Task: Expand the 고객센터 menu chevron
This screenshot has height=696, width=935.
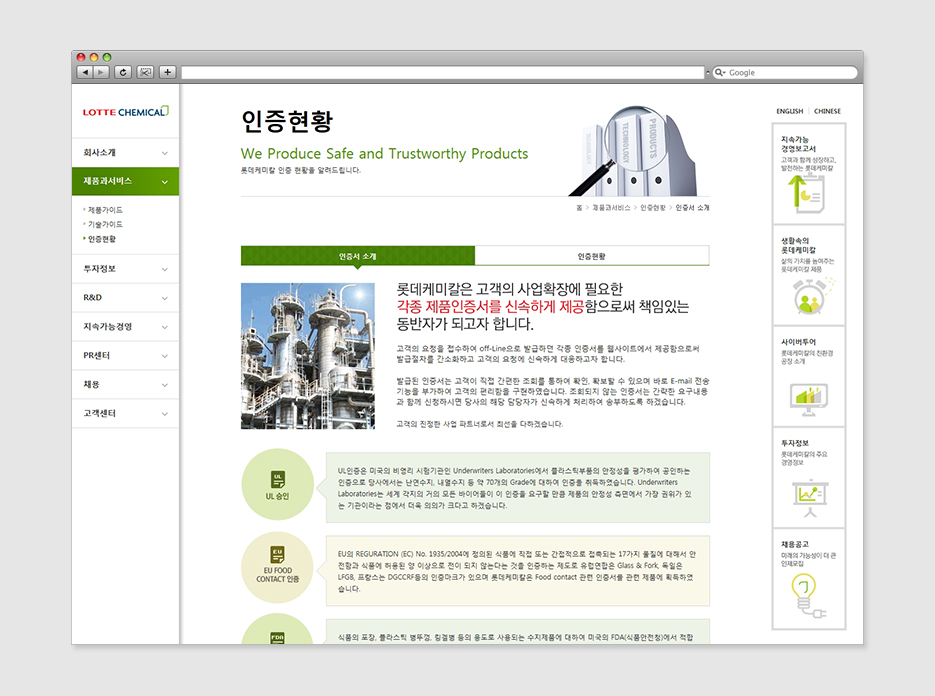Action: pos(165,414)
